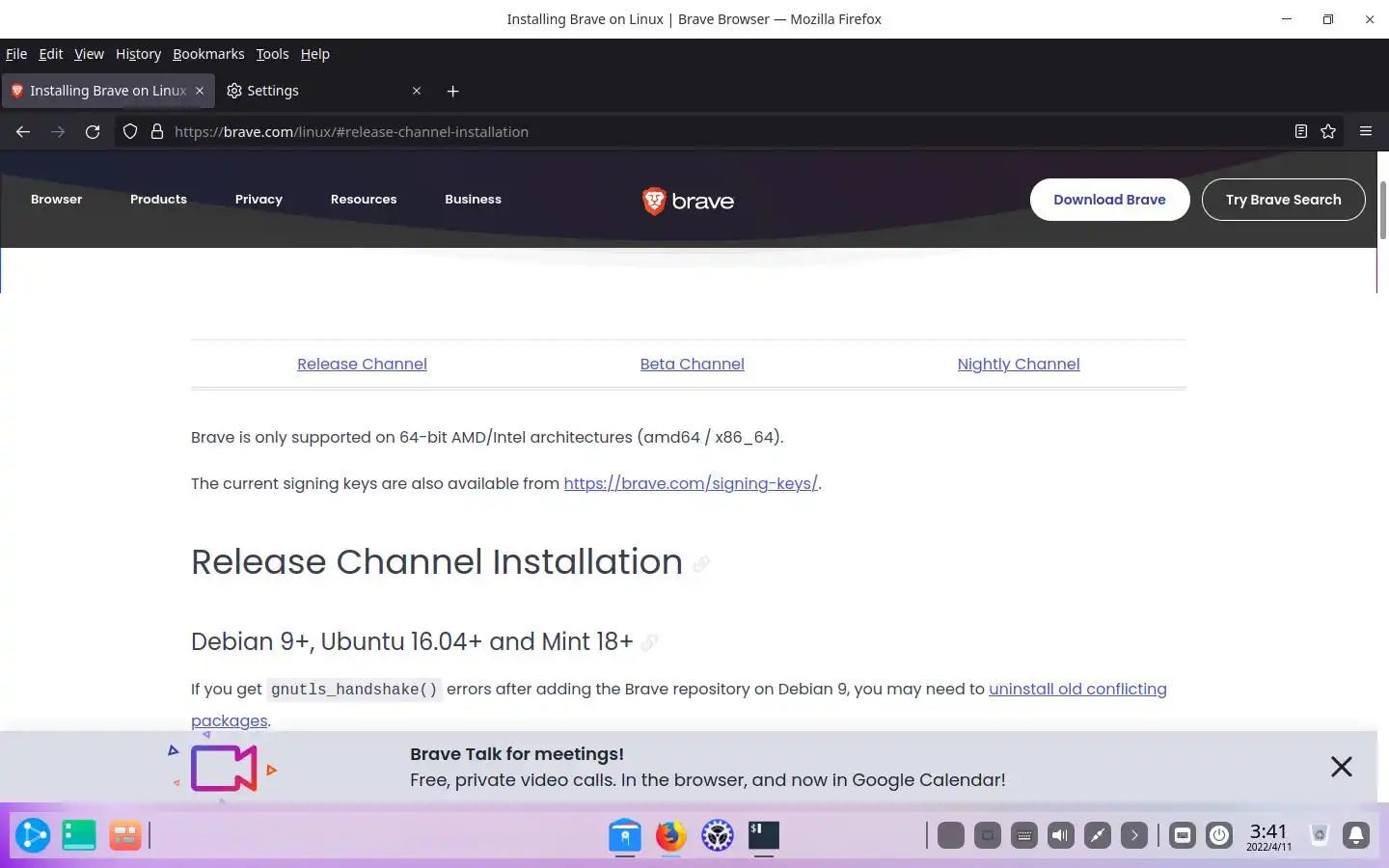This screenshot has width=1389, height=868.
Task: Jump to the Release Channel link
Action: pos(362,365)
